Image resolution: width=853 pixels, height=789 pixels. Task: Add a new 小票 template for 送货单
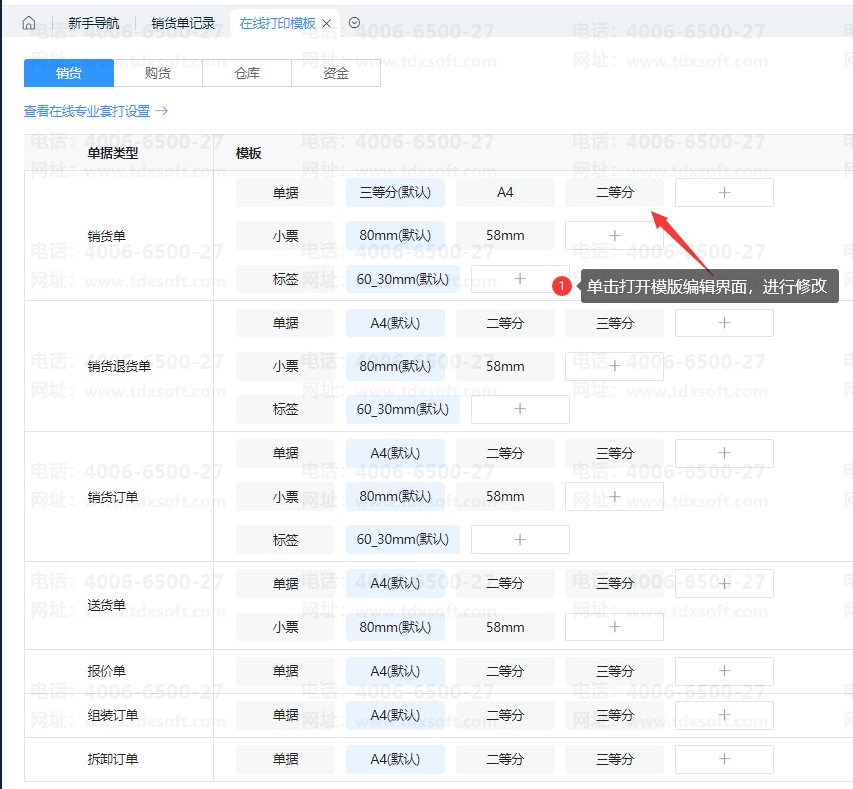pos(614,627)
